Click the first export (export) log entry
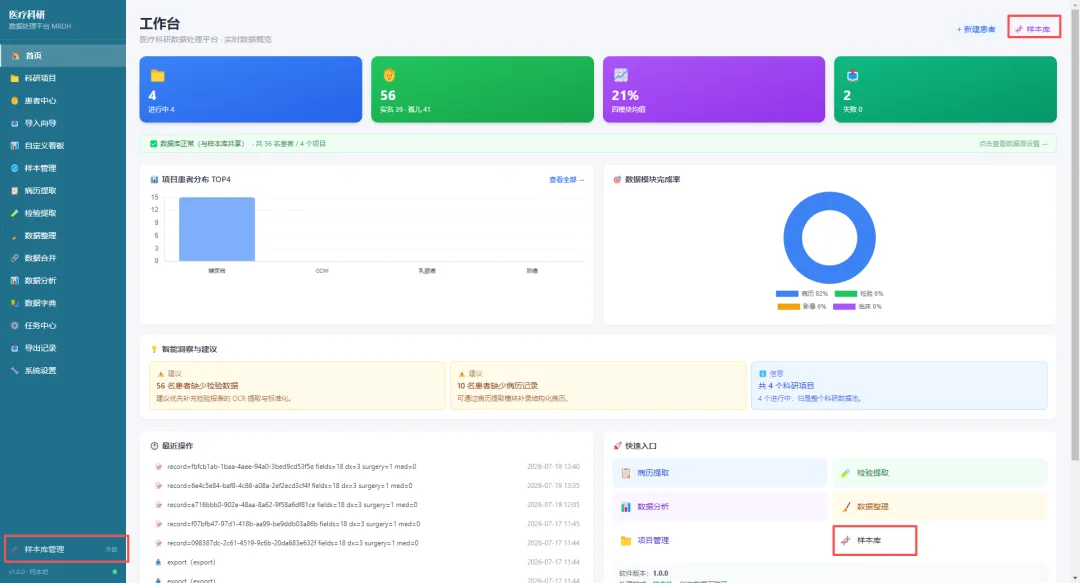1080x583 pixels. tap(366, 562)
